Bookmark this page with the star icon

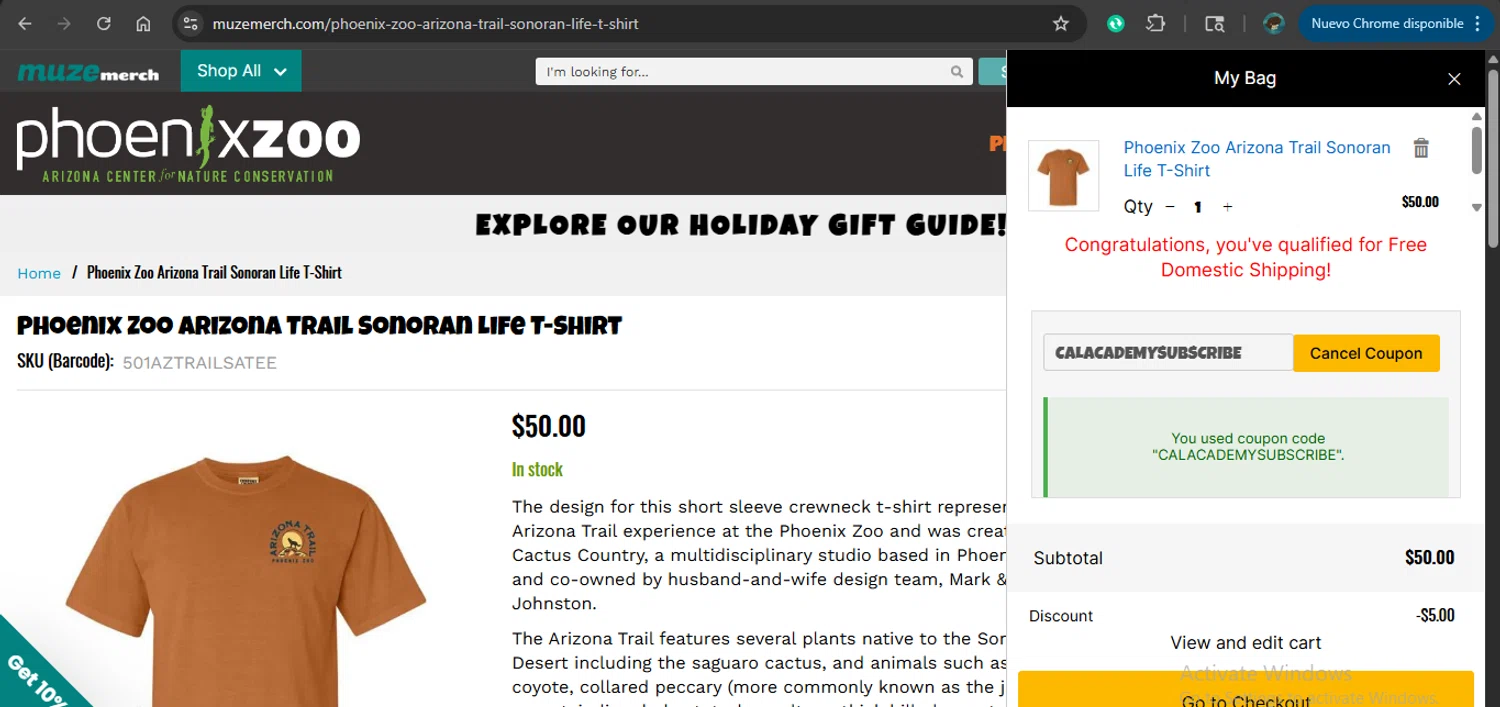point(1061,24)
